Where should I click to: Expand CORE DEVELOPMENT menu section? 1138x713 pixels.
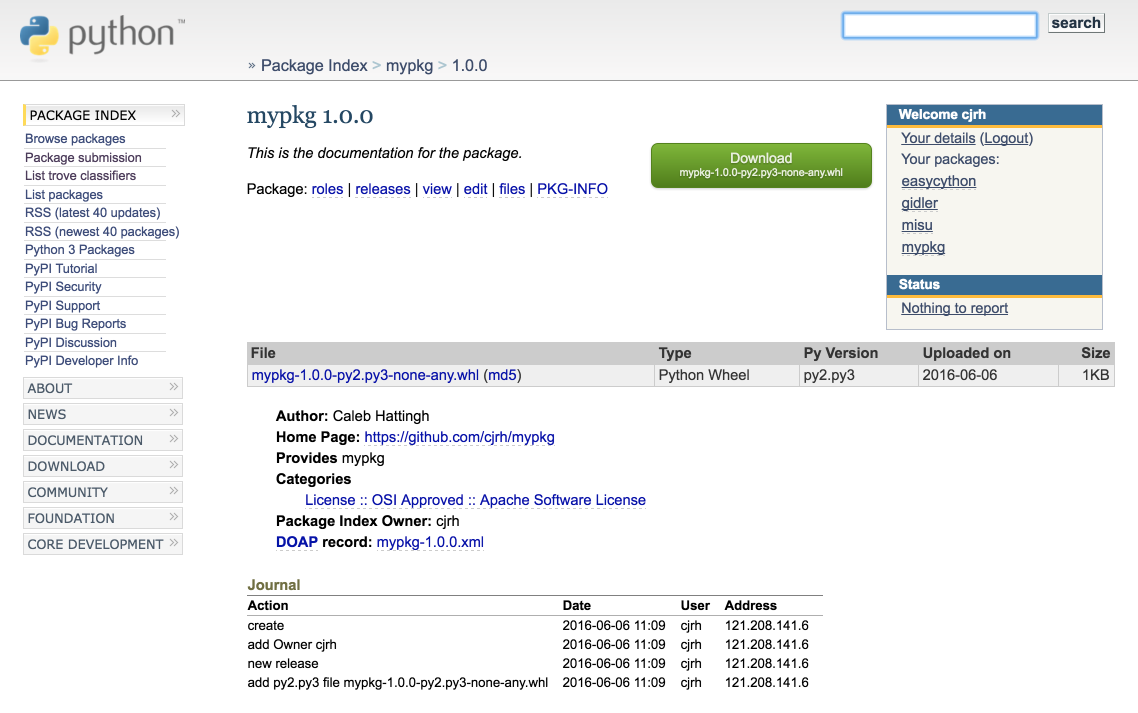coord(102,545)
